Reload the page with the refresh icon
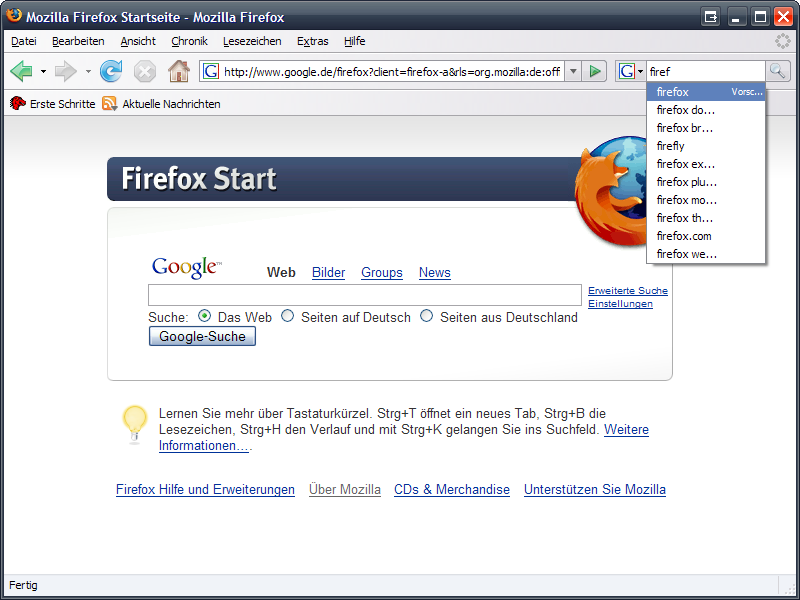 (x=111, y=71)
